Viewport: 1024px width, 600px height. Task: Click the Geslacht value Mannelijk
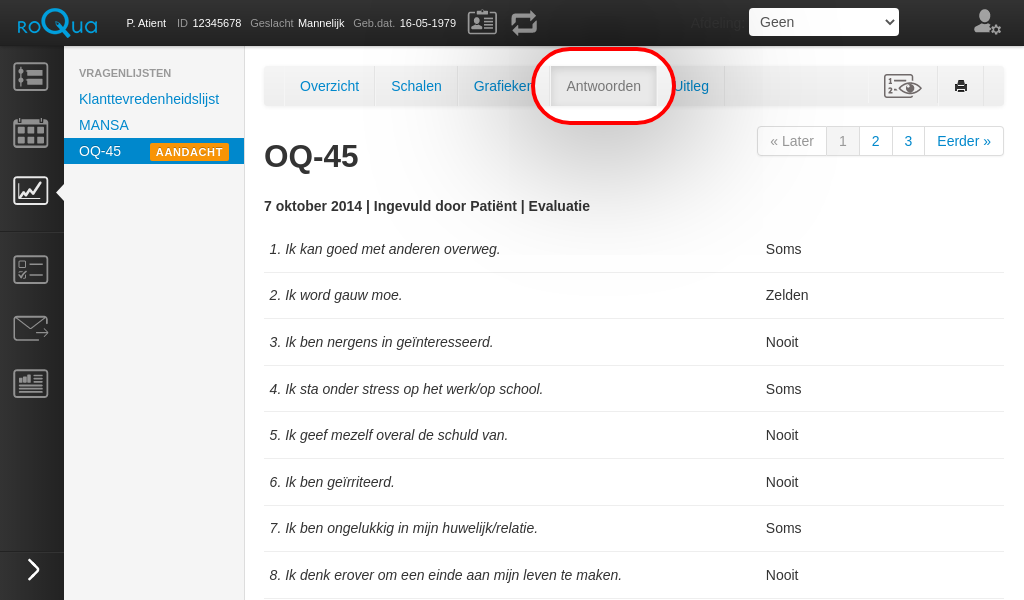[321, 24]
